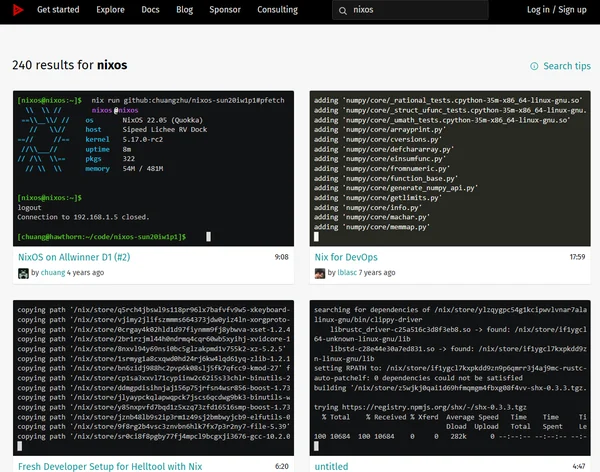
Task: Open the Nix for DevOps recording title
Action: point(346,257)
